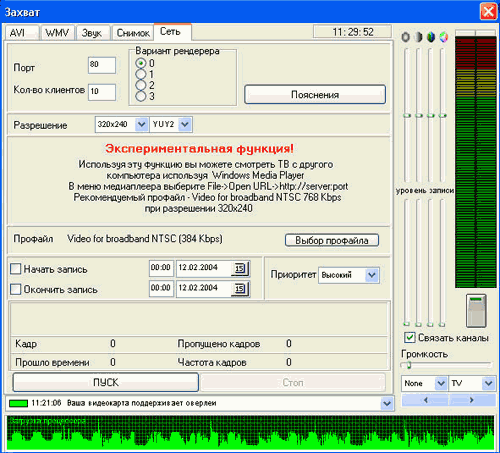
Task: Open calendar for the end recording date
Action: (240, 288)
